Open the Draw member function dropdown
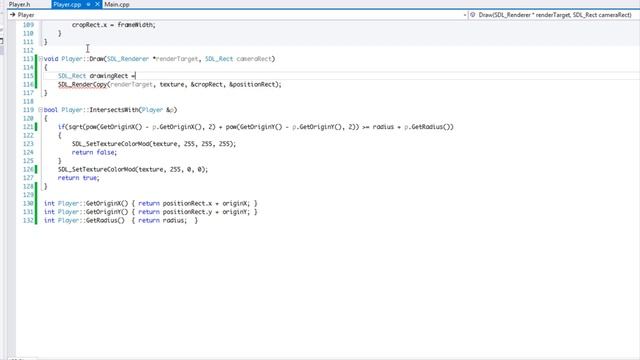 coord(554,15)
